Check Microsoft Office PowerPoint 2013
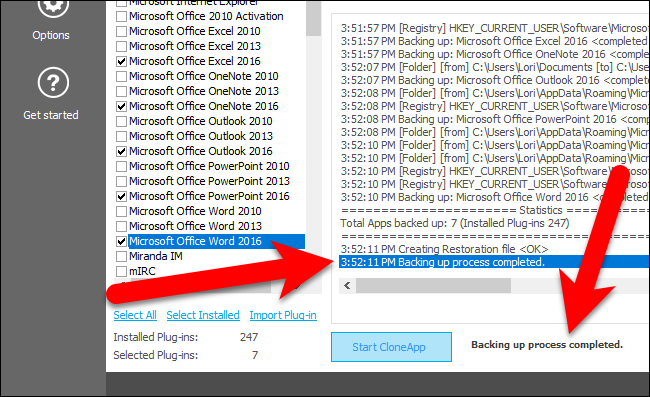Image resolution: width=650 pixels, height=397 pixels. [x=121, y=181]
